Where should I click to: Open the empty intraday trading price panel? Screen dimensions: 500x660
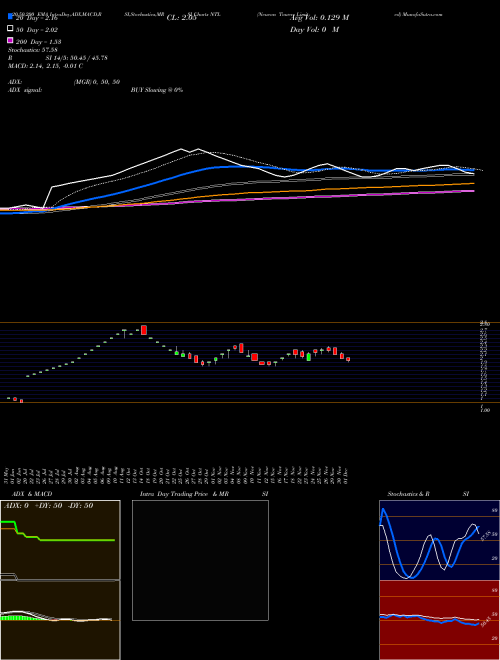point(200,560)
